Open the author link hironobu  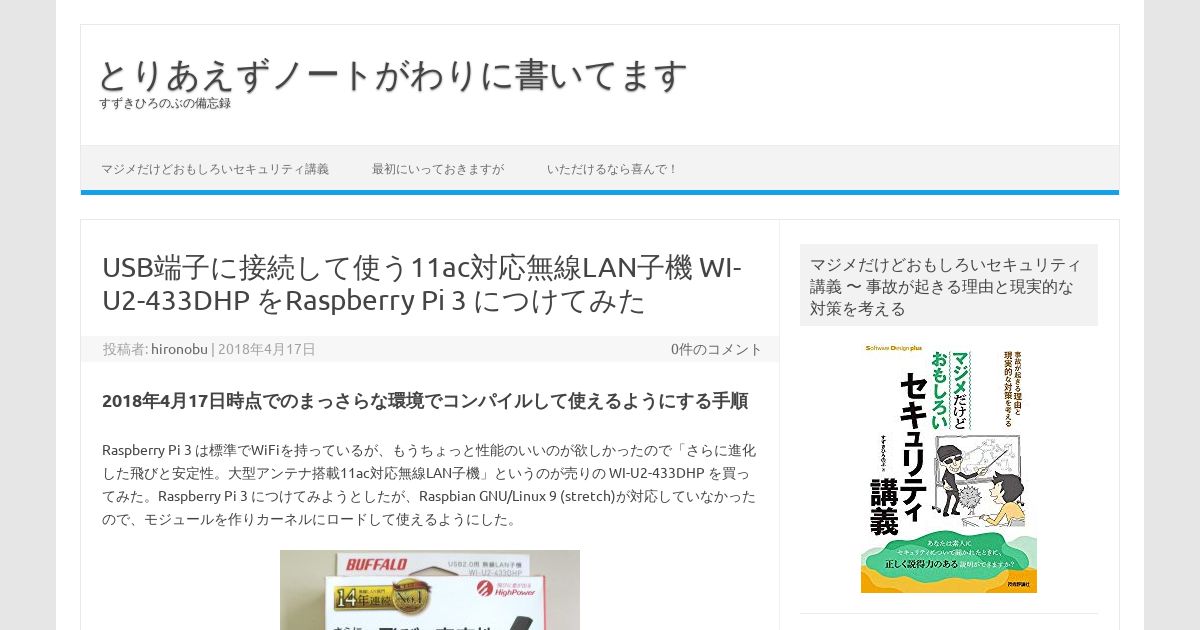(x=179, y=349)
